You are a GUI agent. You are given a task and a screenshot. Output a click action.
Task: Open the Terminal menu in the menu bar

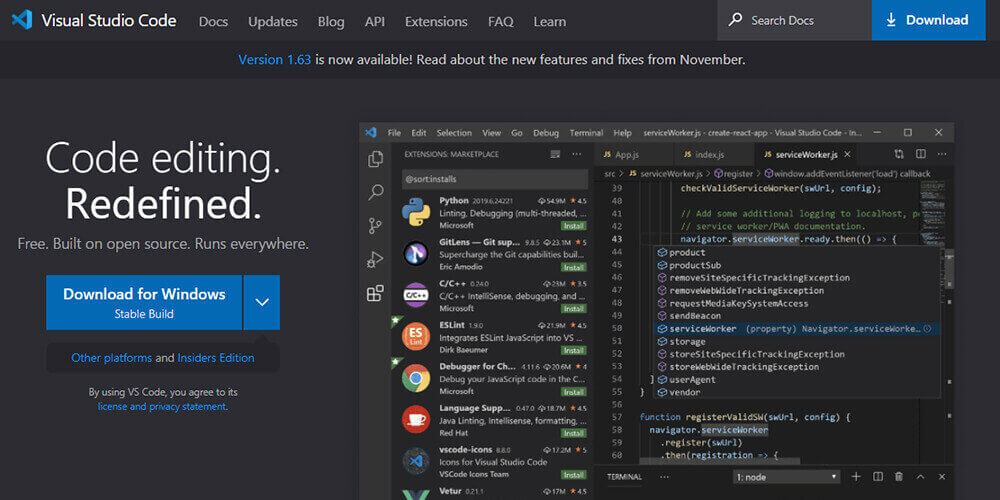(586, 133)
